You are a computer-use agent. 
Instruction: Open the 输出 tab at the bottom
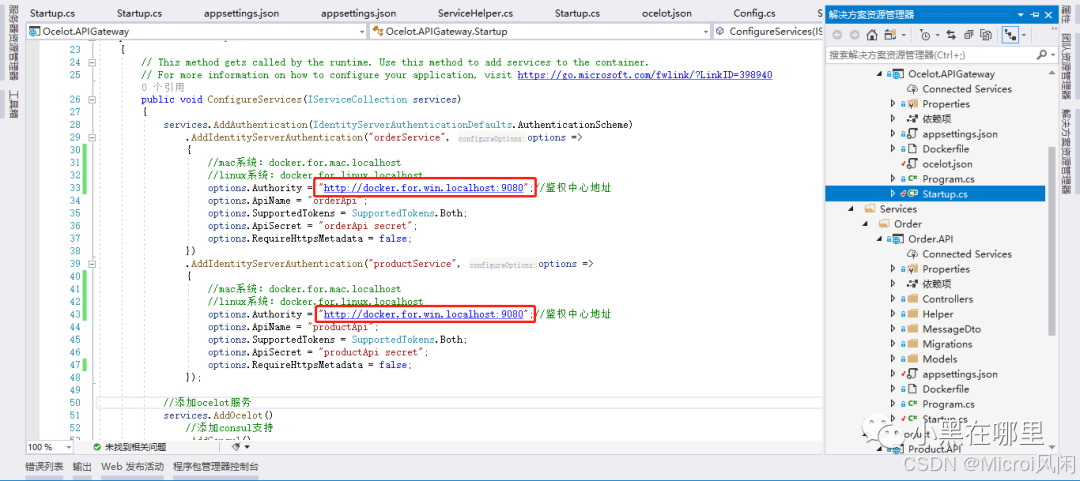[82, 467]
